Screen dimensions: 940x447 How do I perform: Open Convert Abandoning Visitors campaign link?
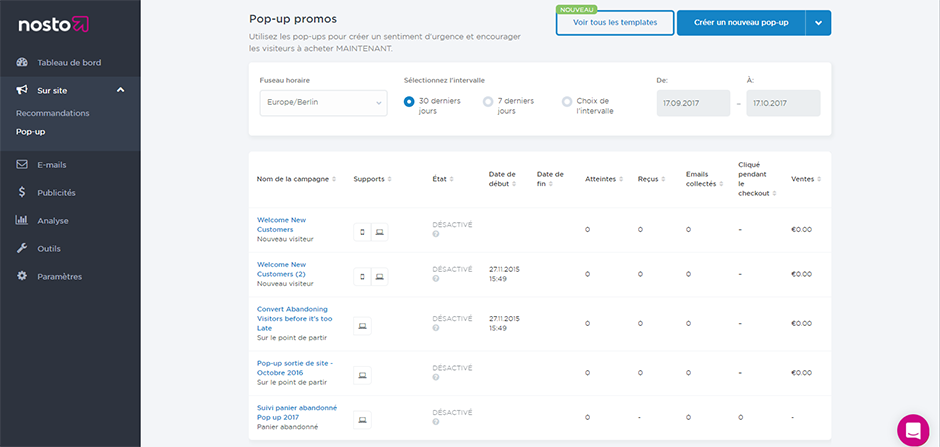(294, 319)
